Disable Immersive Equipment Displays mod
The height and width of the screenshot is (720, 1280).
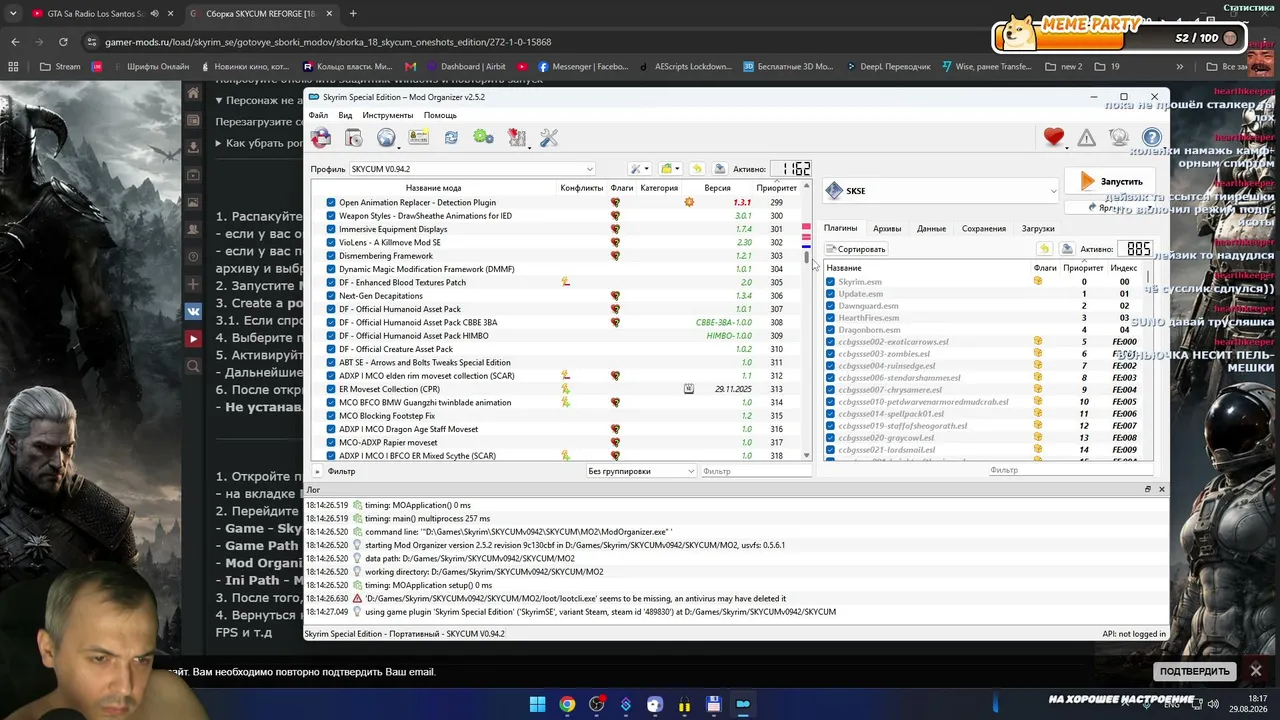coord(331,229)
